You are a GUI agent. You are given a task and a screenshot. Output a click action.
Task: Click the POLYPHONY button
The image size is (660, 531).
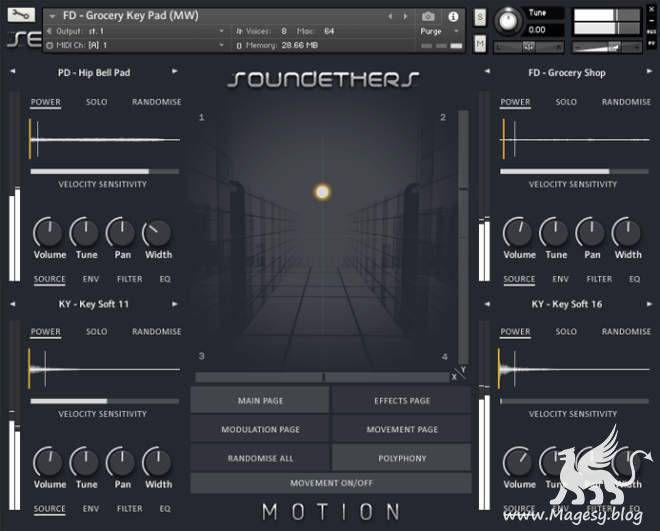click(x=402, y=458)
